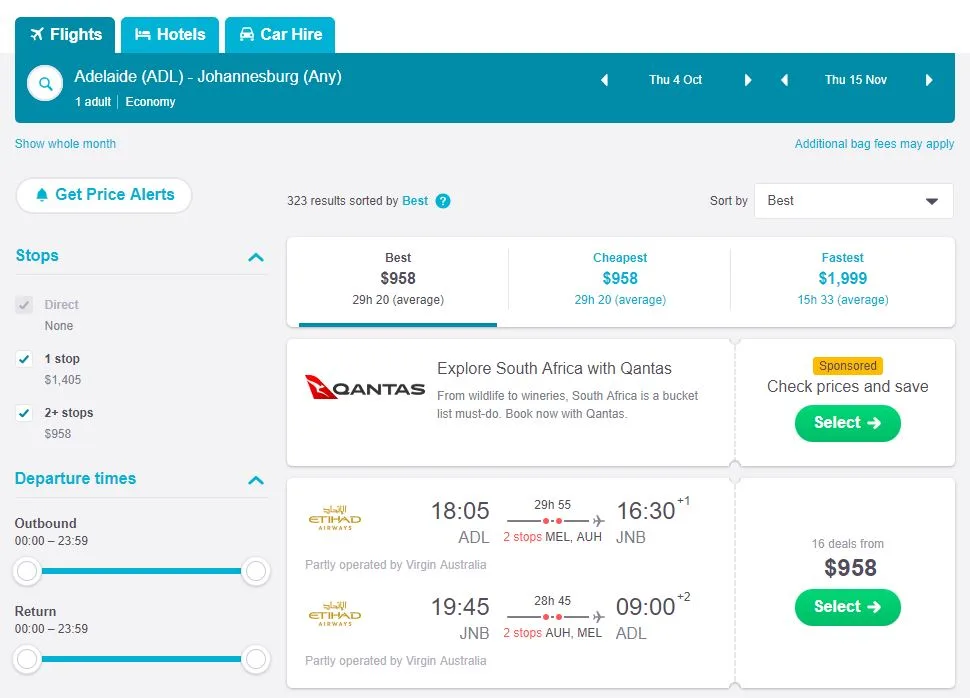Go to next outbound date after Thu 4 Oct
970x698 pixels.
click(747, 80)
